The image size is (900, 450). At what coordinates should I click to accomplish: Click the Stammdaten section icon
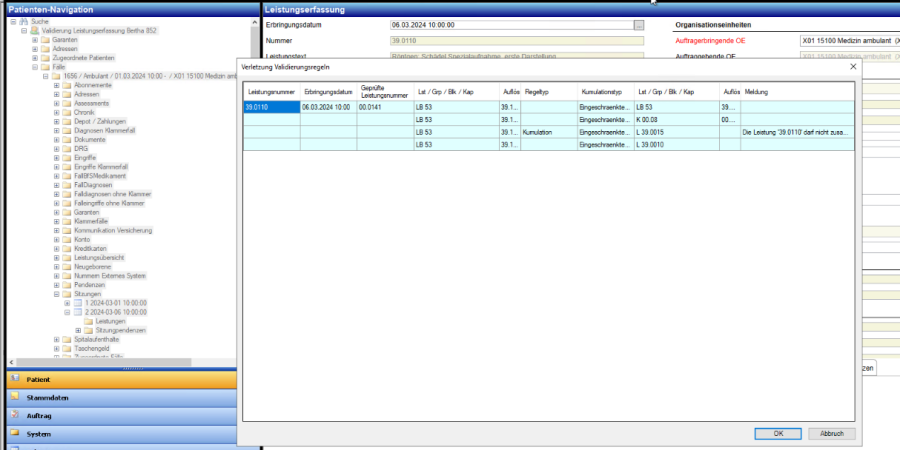(x=14, y=398)
